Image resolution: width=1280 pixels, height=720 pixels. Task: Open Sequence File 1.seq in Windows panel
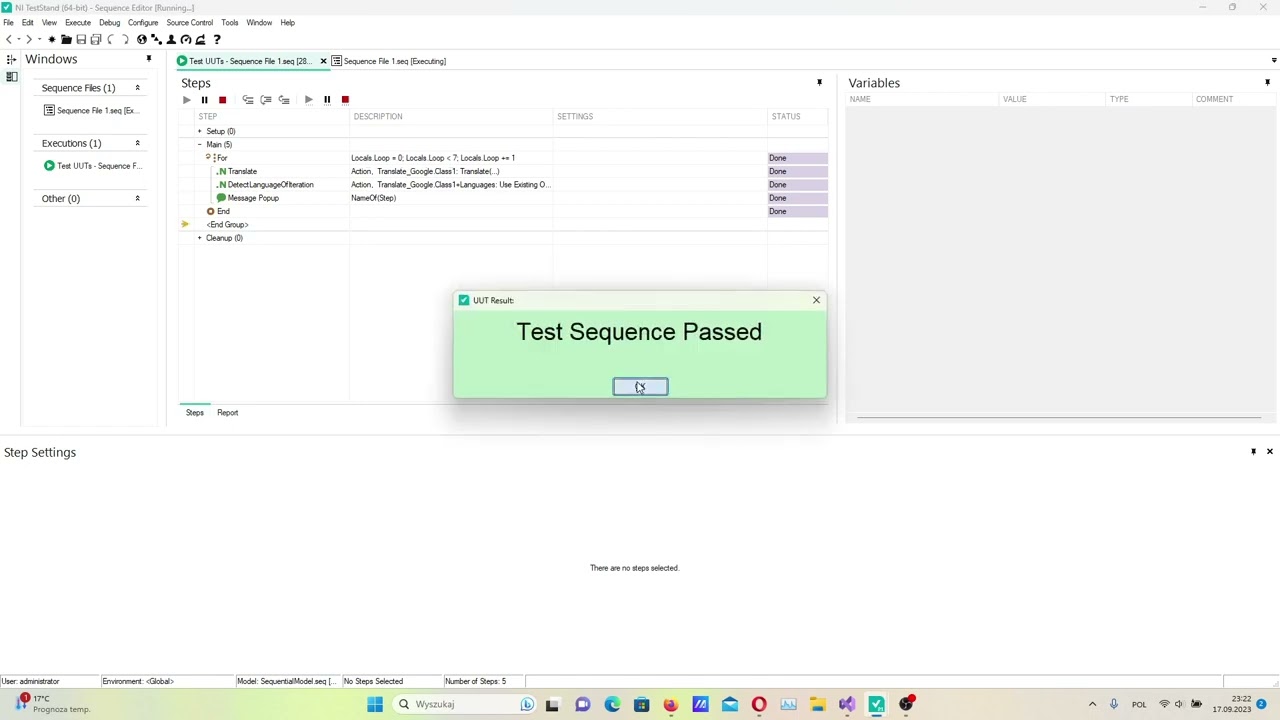pyautogui.click(x=91, y=111)
